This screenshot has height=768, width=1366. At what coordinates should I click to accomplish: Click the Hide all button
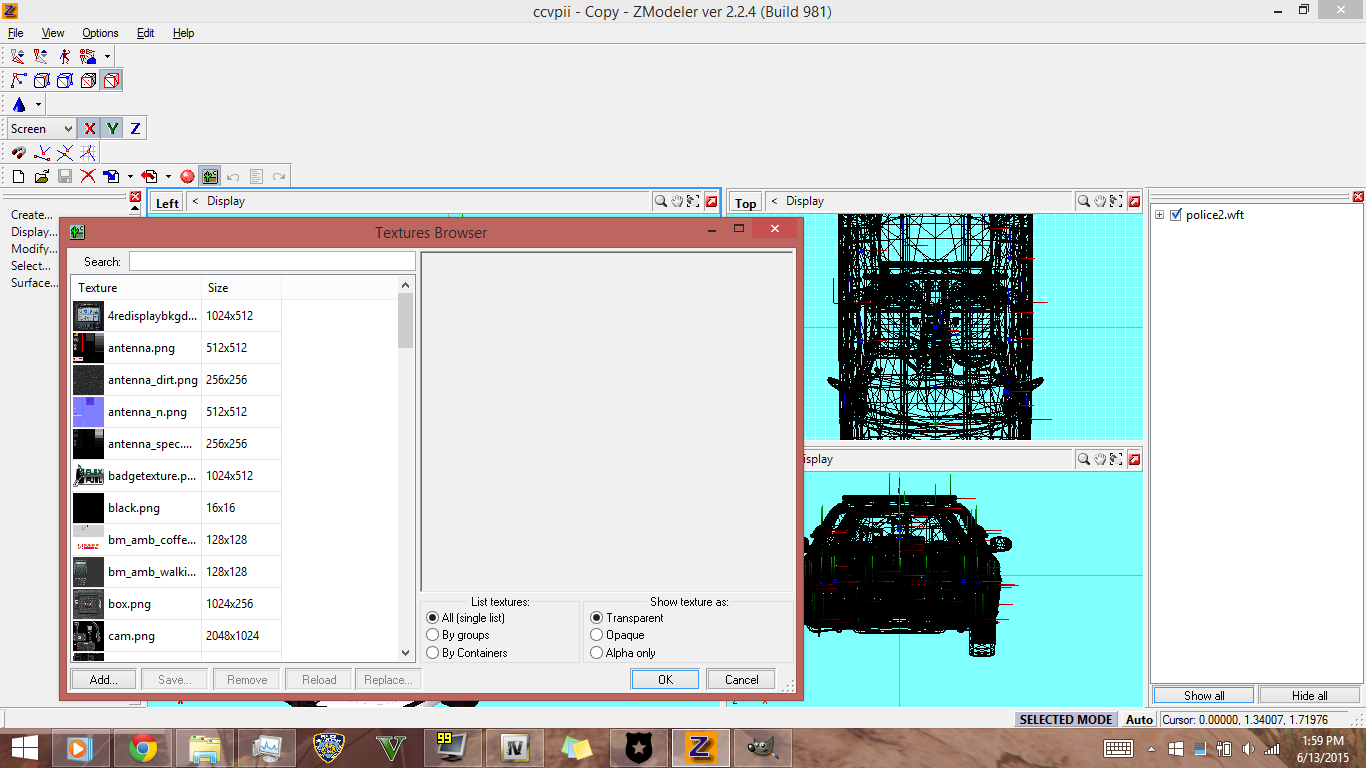(x=1309, y=696)
